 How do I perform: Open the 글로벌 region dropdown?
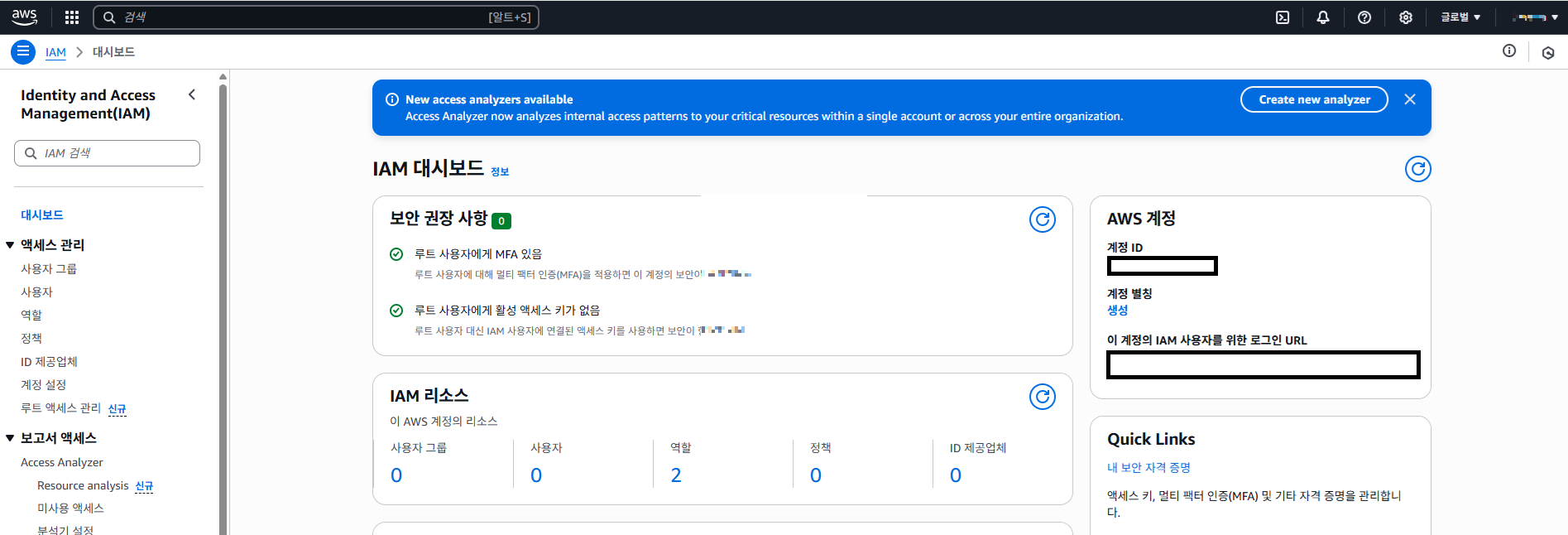(x=1460, y=17)
